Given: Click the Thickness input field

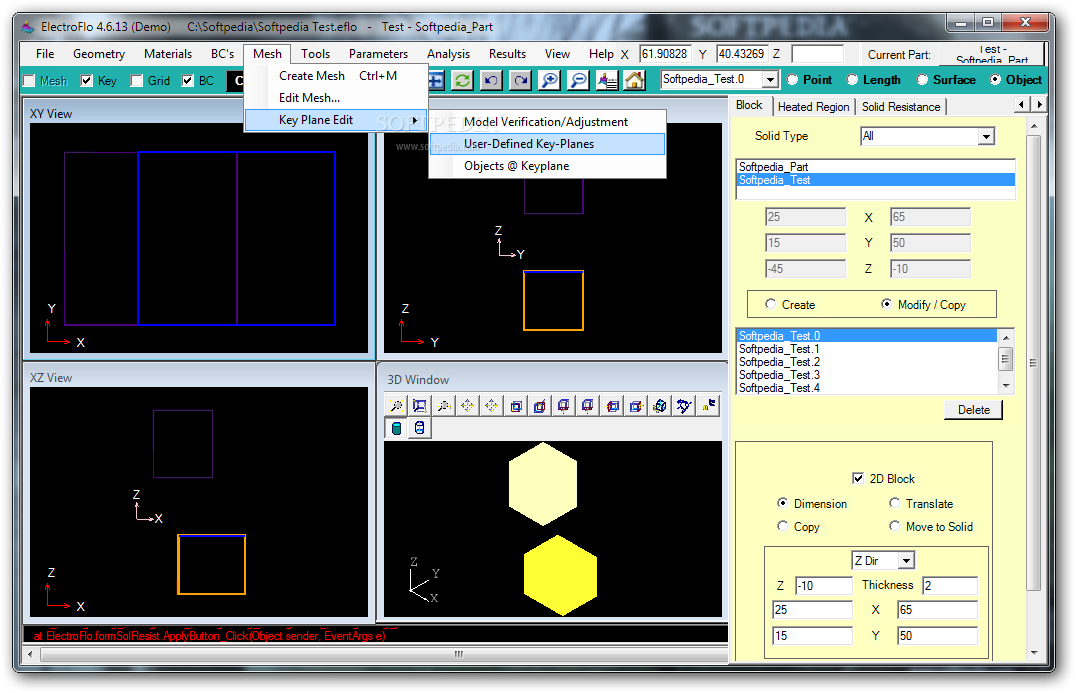Looking at the screenshot, I should 950,585.
